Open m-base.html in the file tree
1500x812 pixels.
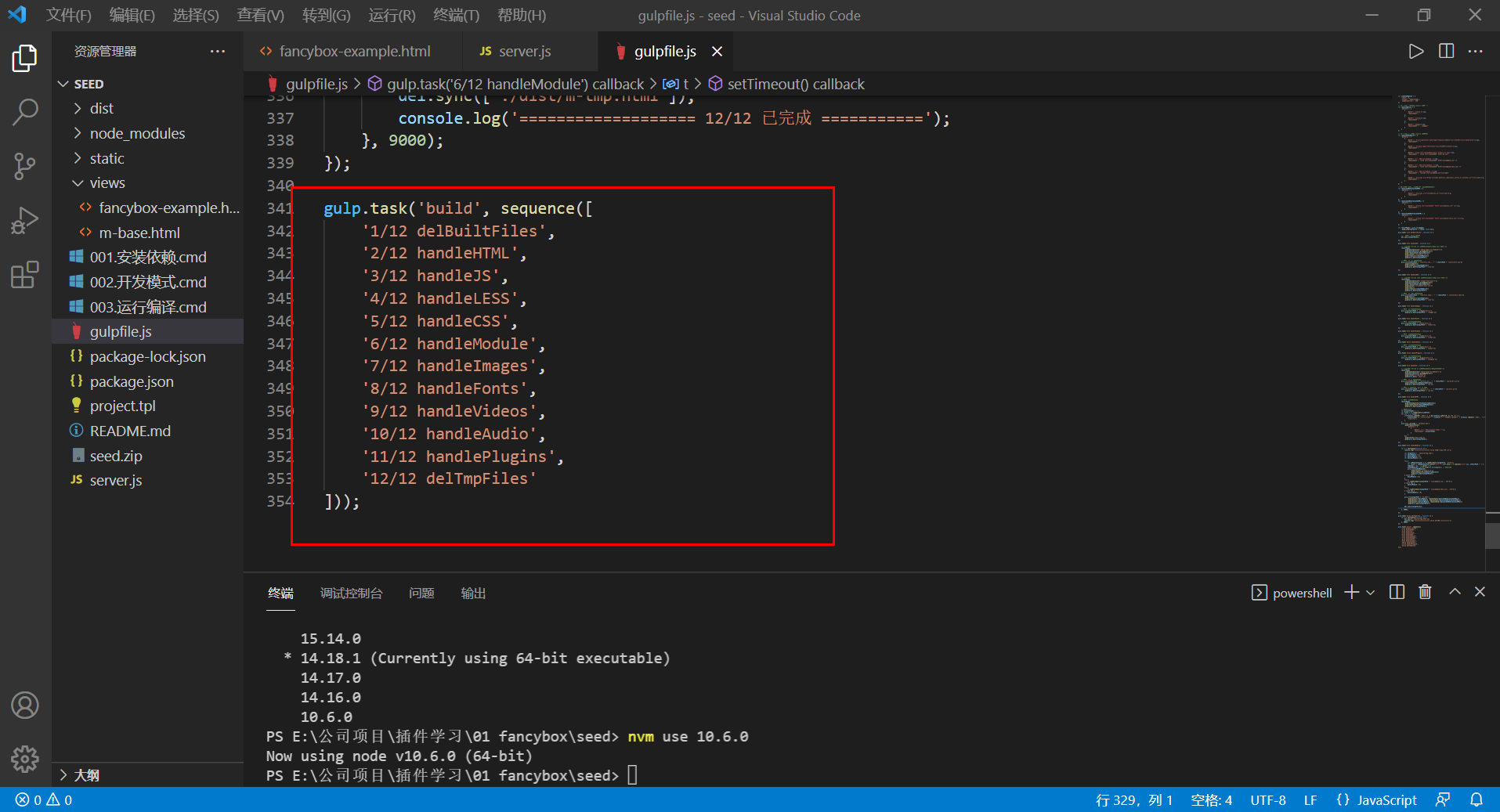147,233
